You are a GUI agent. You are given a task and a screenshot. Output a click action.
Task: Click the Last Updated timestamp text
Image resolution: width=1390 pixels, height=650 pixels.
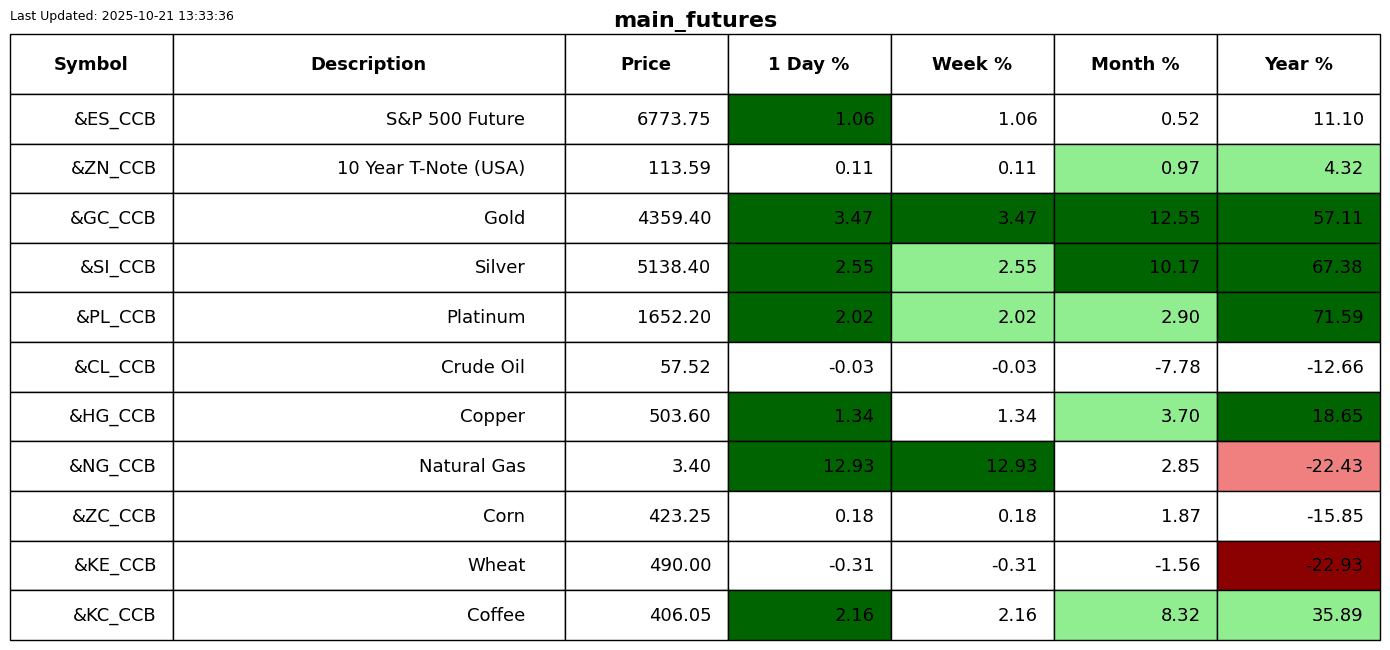(122, 16)
